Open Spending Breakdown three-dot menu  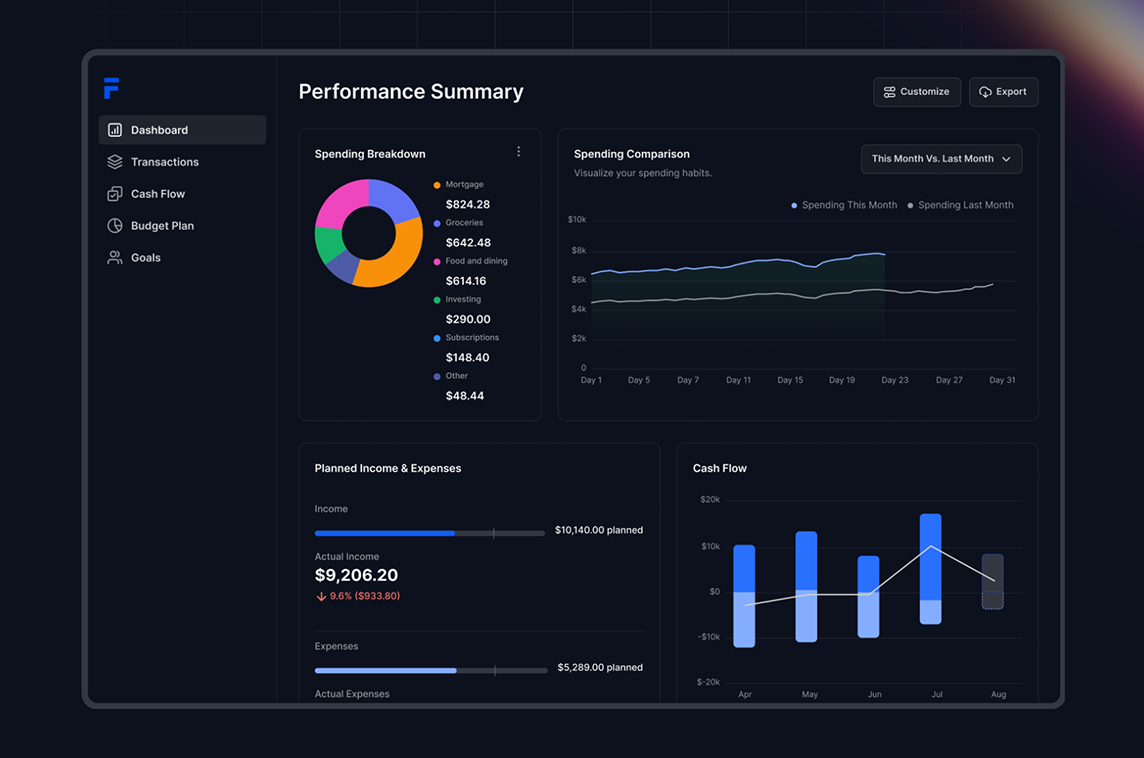point(519,152)
